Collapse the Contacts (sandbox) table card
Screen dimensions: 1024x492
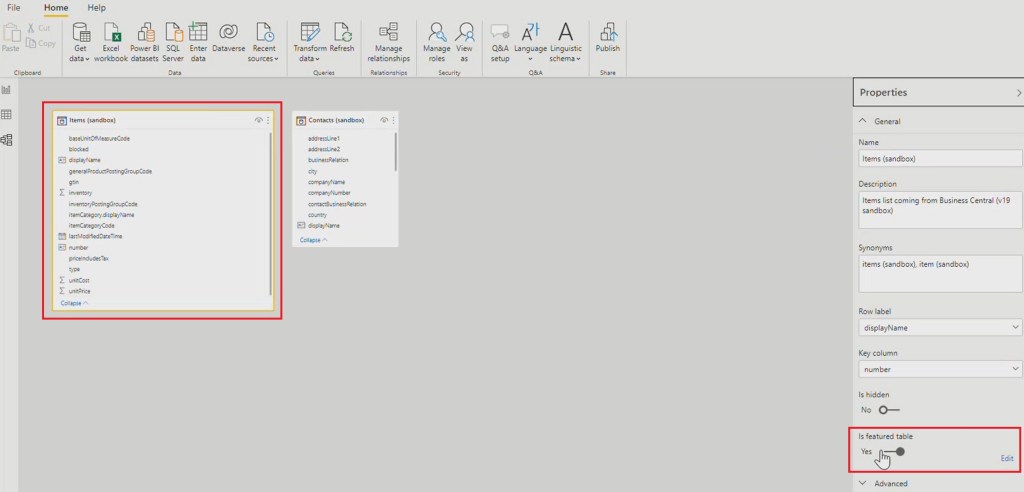tap(313, 240)
